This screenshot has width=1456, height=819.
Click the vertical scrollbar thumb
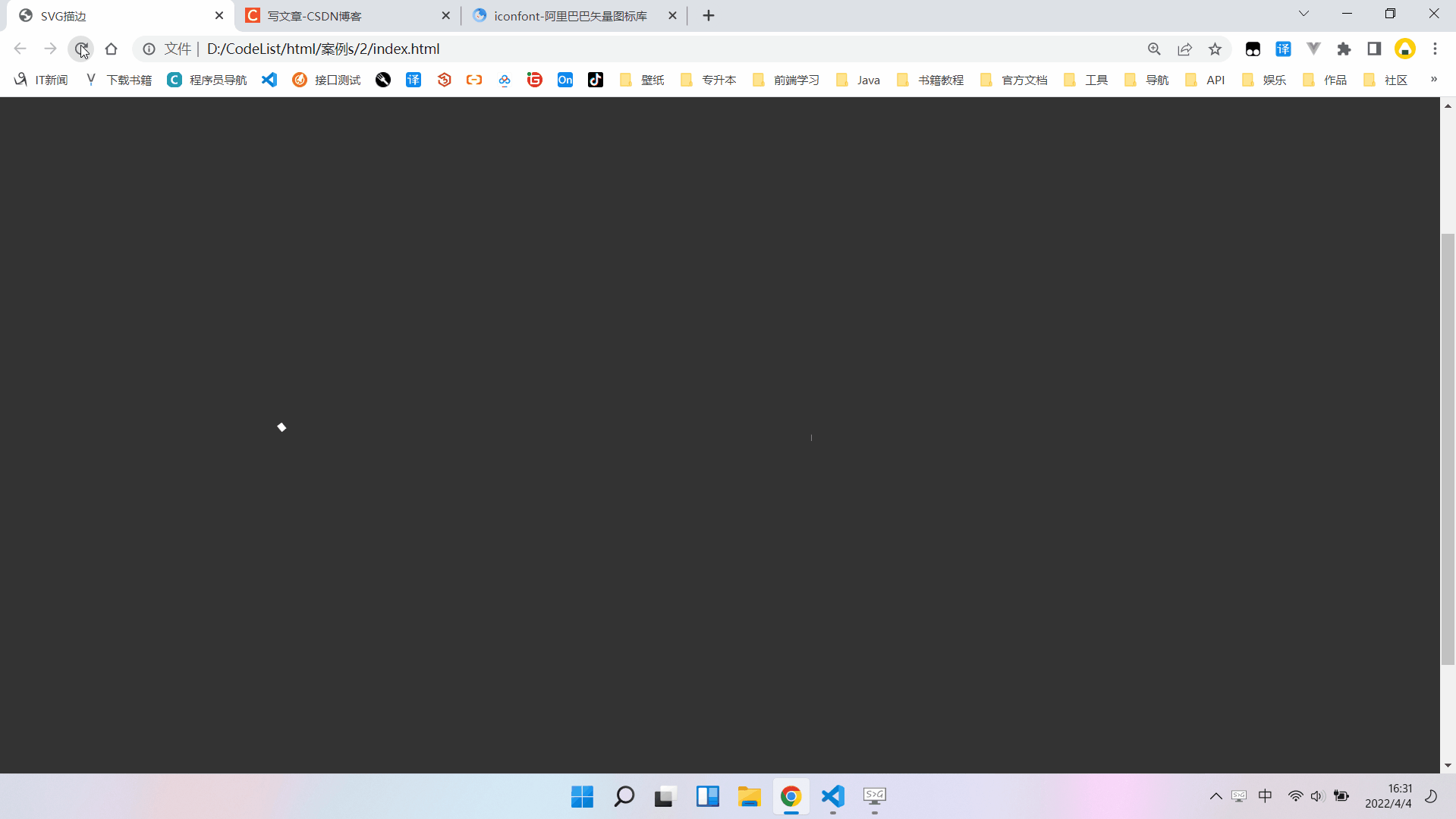(x=1448, y=449)
